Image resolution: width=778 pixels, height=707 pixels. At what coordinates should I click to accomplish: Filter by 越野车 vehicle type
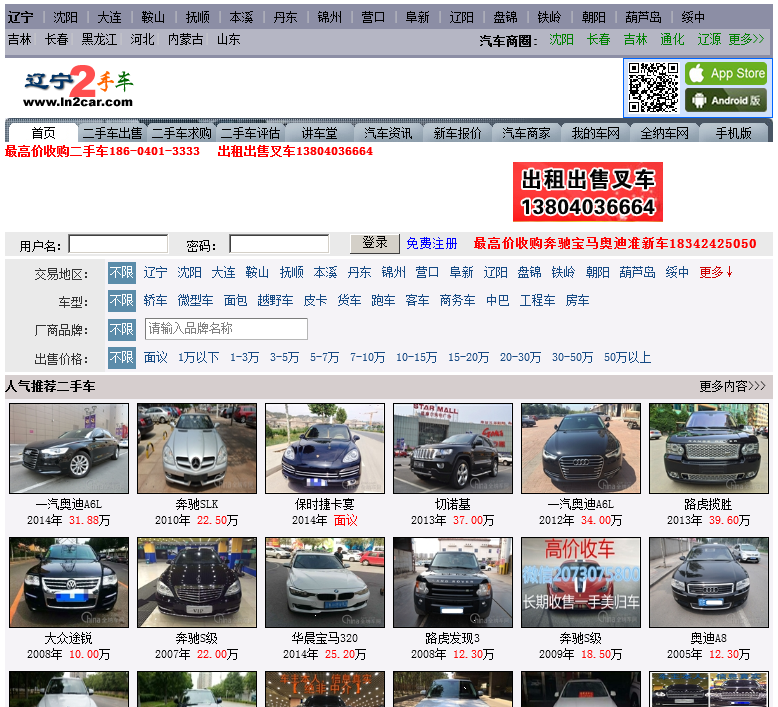[275, 301]
